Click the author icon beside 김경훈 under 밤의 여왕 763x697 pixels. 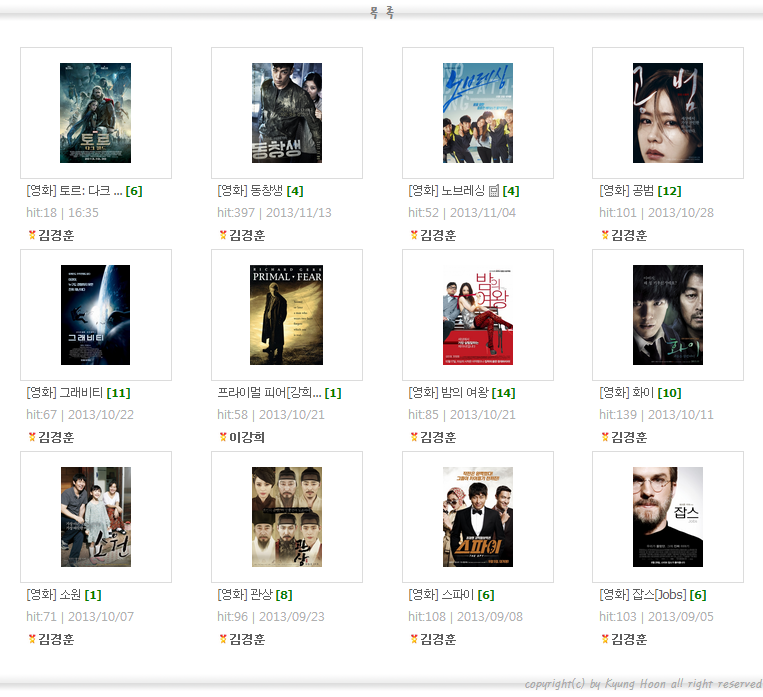pos(414,437)
